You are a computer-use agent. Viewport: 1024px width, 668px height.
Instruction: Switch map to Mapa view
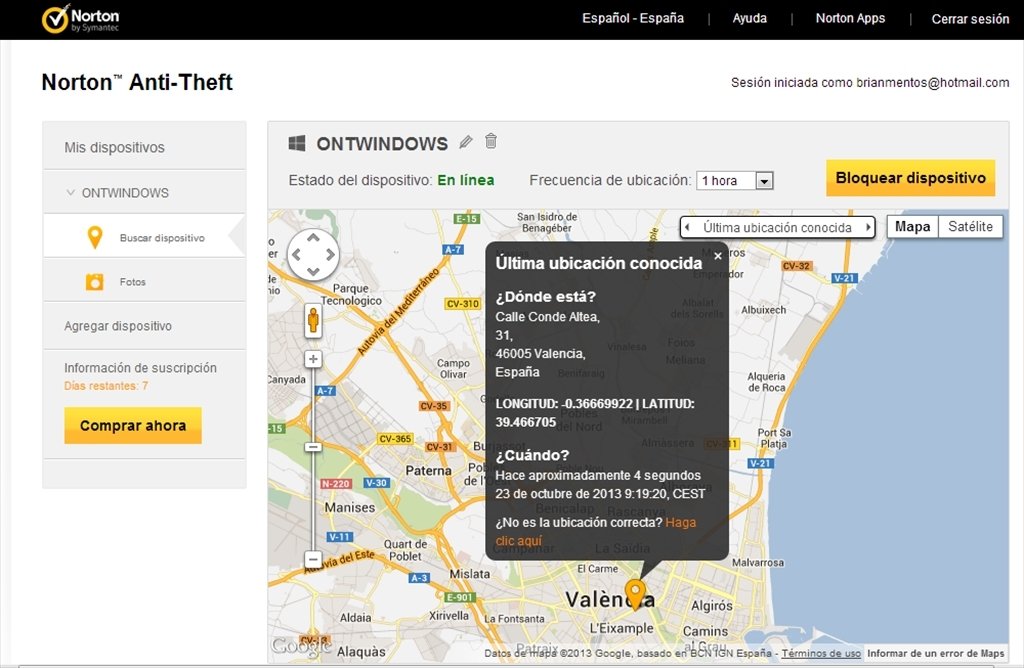tap(912, 227)
